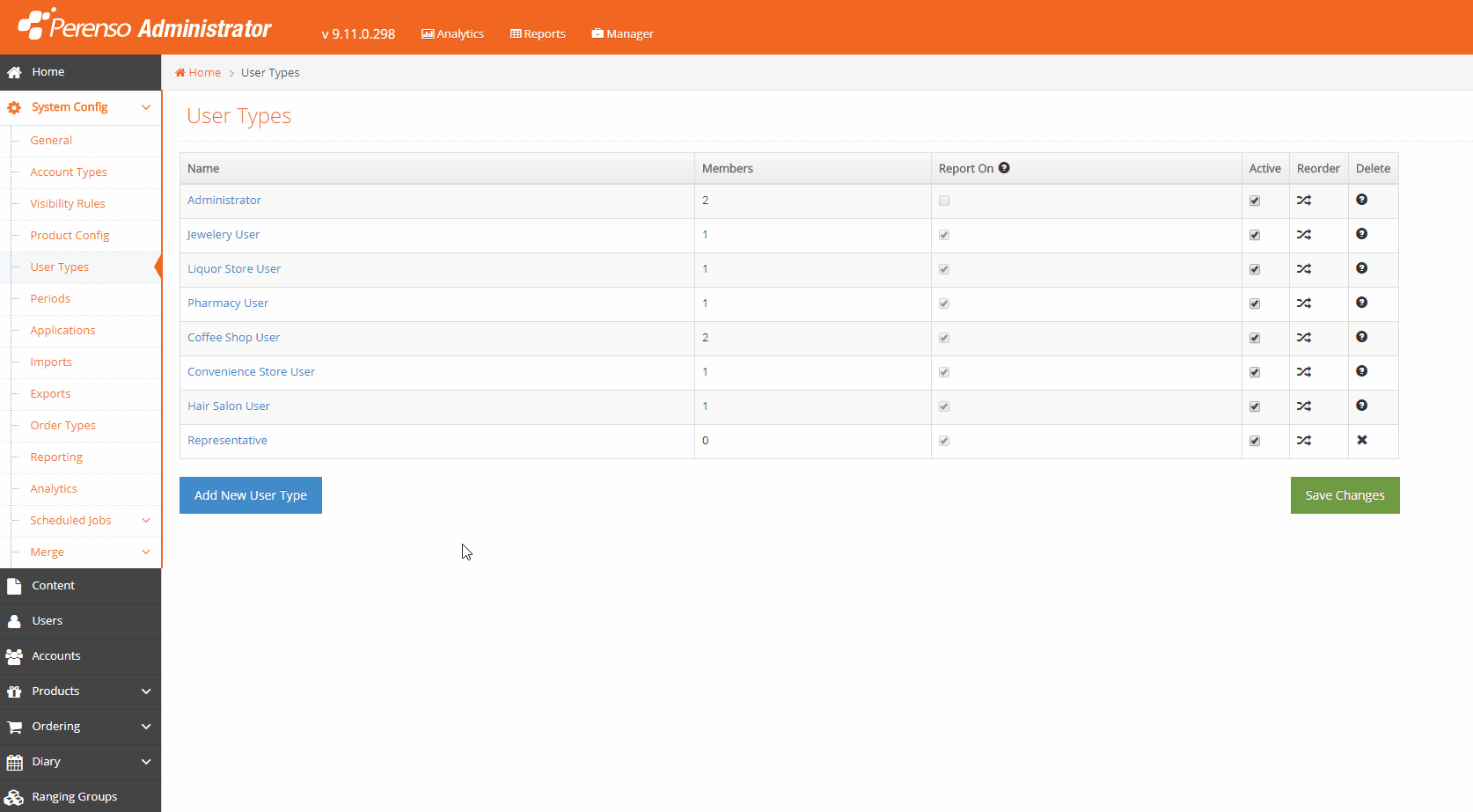Click the Report On help icon

click(x=1004, y=168)
